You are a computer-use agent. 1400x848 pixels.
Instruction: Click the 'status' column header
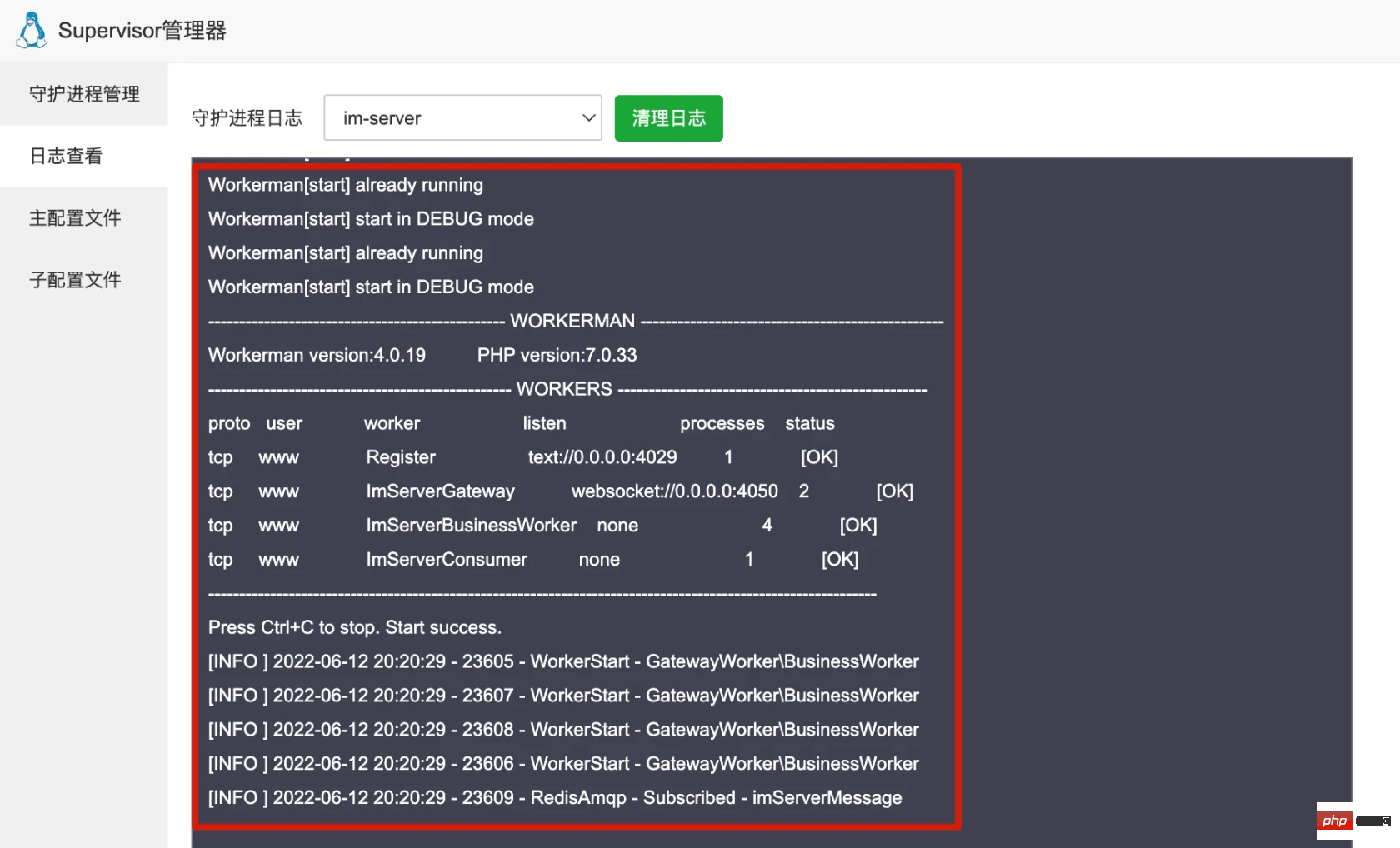point(809,423)
